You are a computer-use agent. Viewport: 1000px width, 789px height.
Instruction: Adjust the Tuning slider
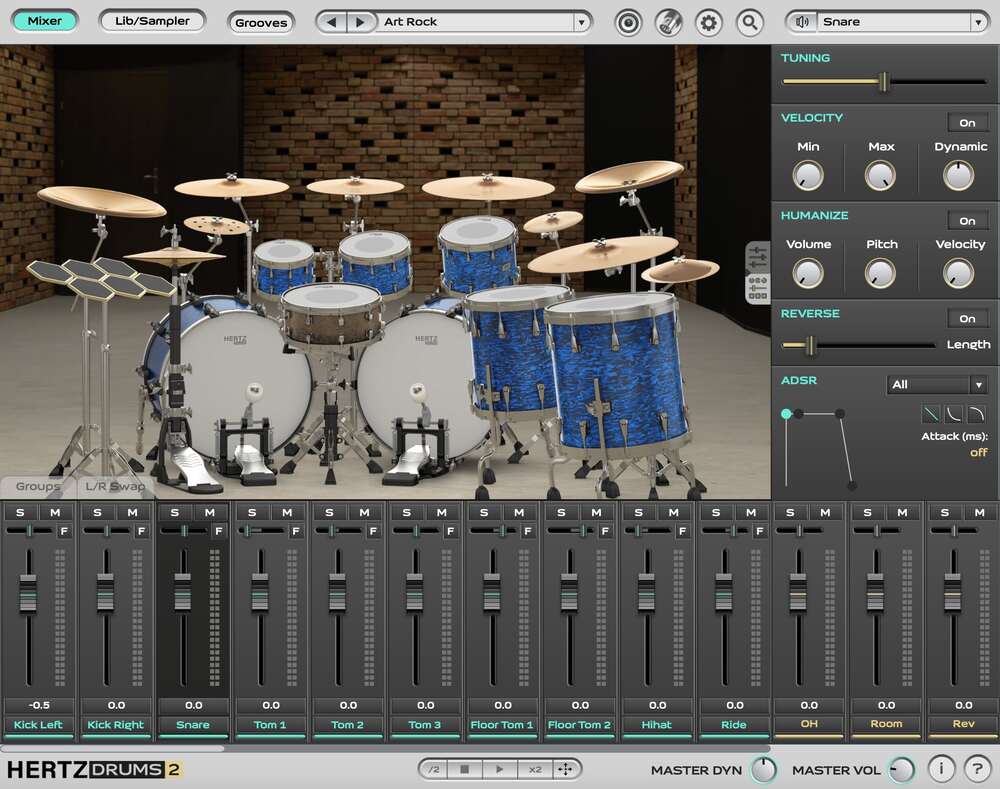(883, 83)
